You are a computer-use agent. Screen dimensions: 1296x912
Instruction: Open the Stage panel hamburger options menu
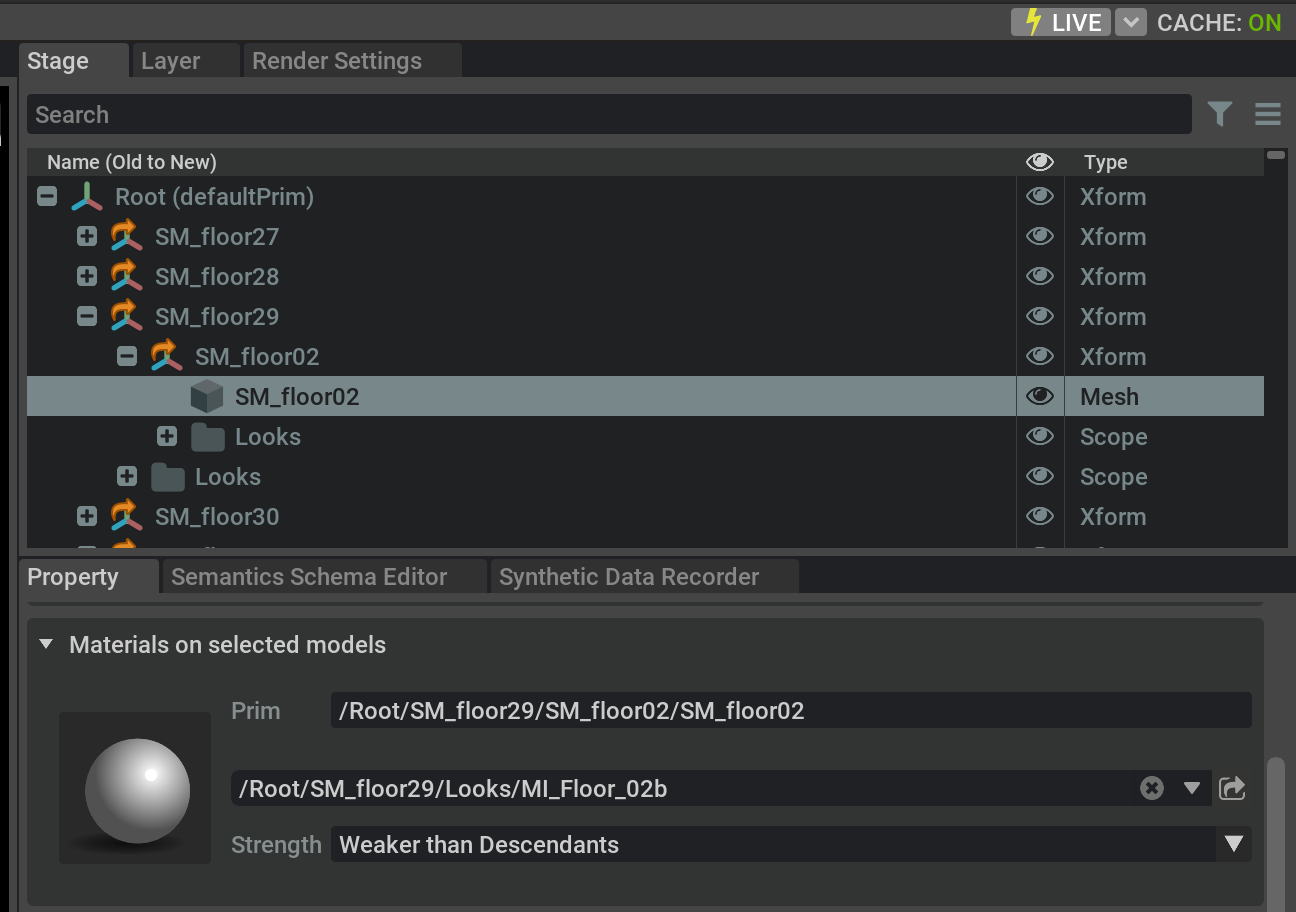point(1267,114)
